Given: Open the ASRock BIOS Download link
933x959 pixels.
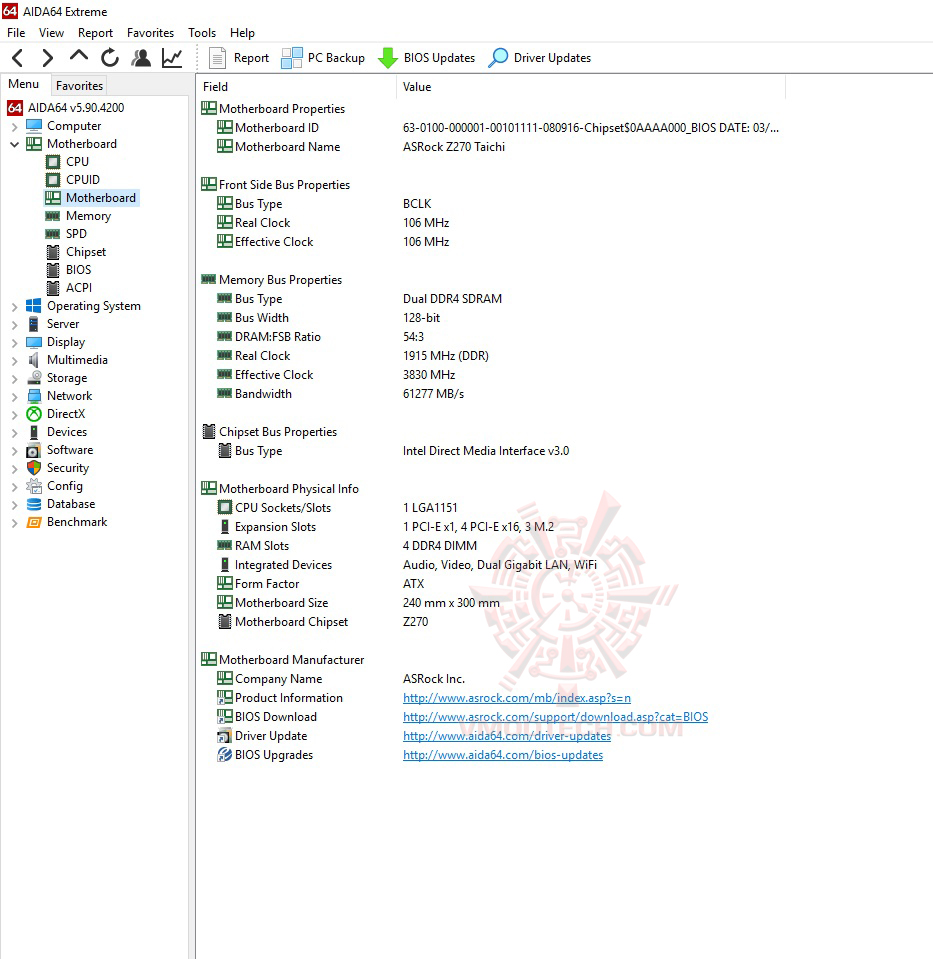Looking at the screenshot, I should tap(556, 717).
